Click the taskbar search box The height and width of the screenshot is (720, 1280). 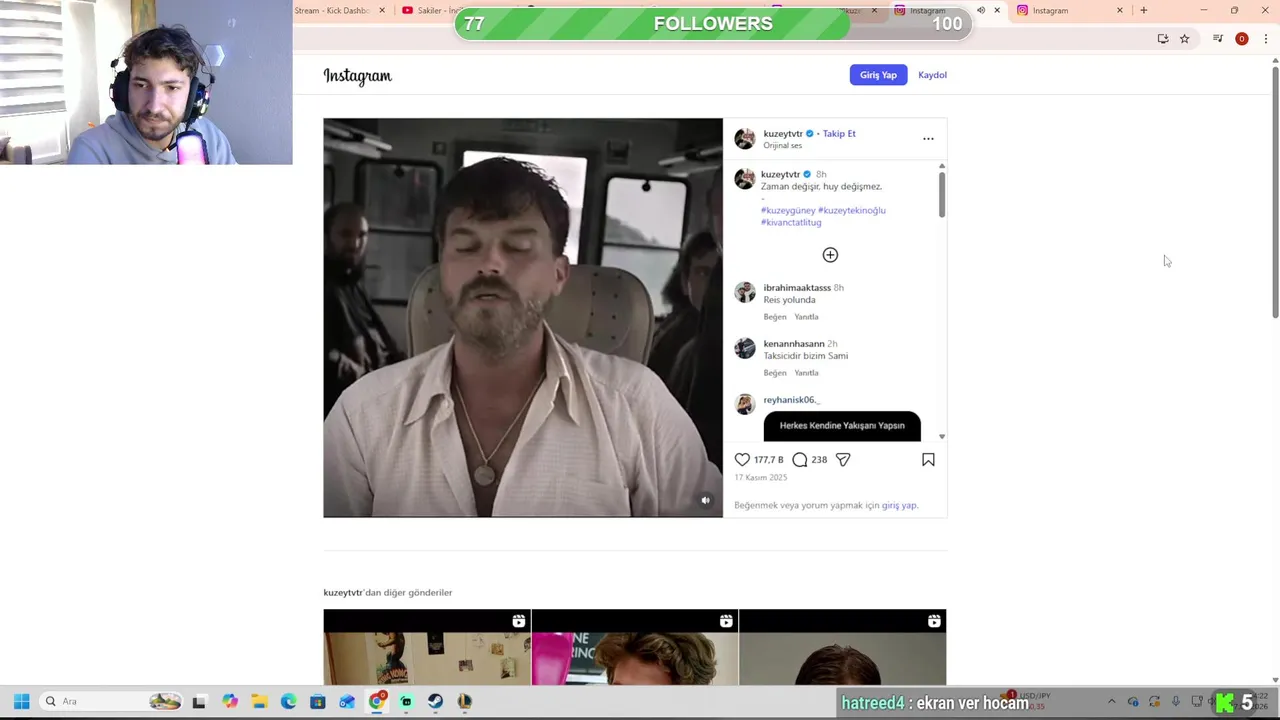[x=112, y=702]
